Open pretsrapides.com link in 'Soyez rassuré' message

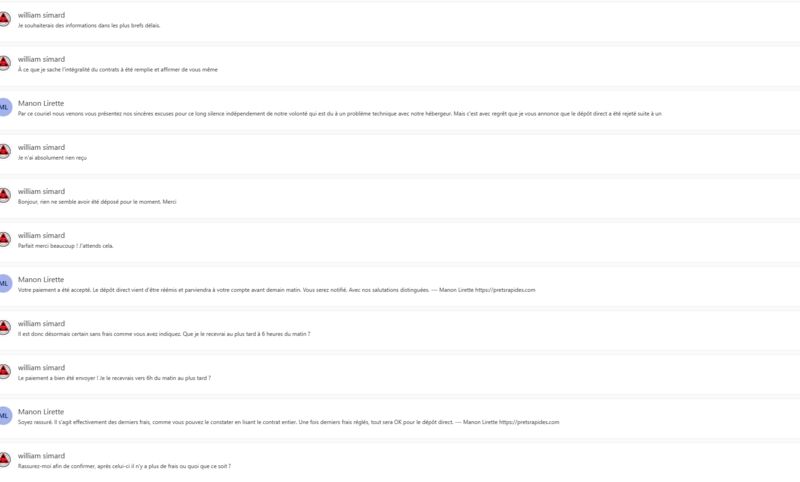coord(529,422)
